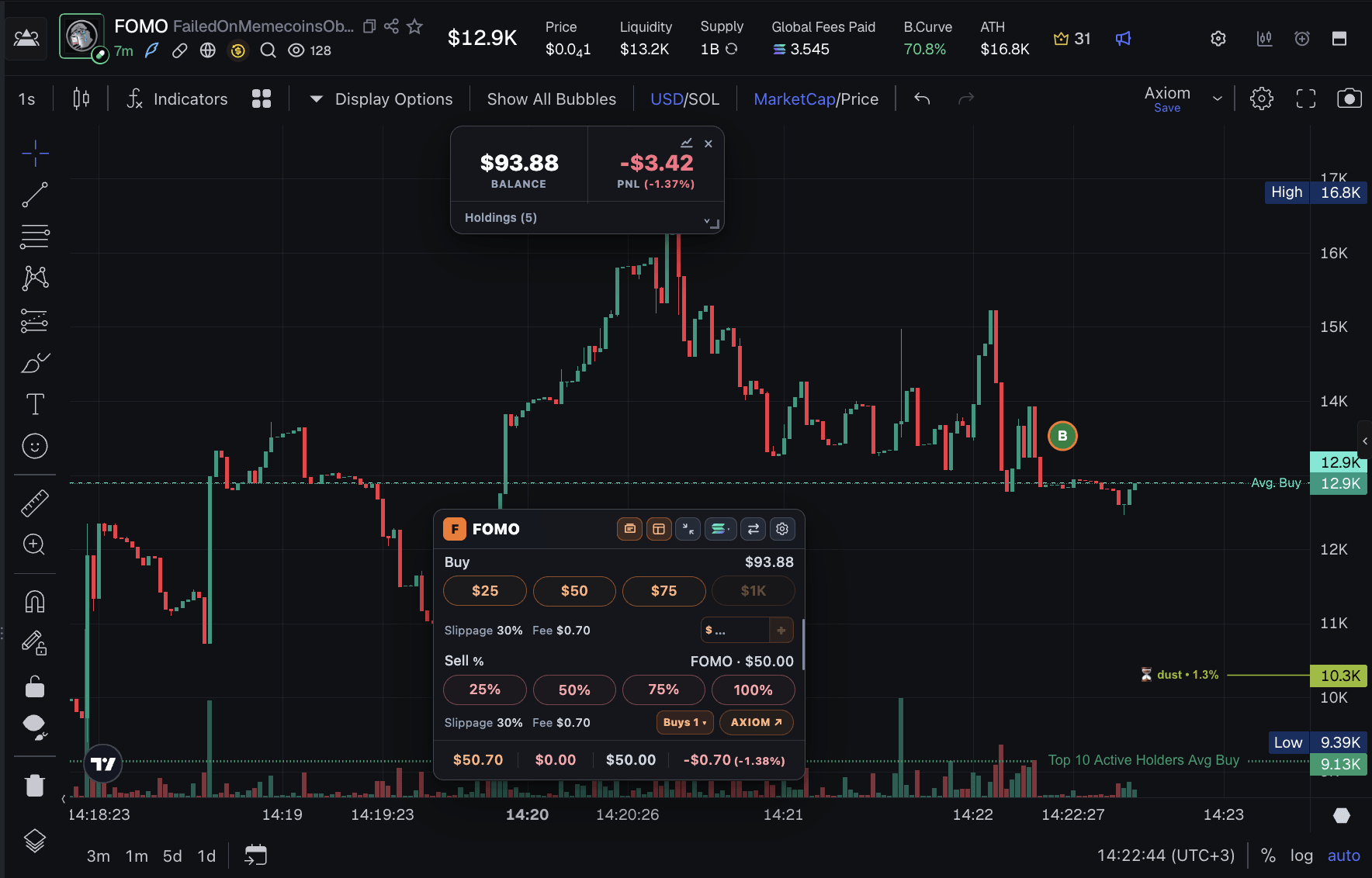1372x878 pixels.
Task: Toggle the USD/SOL currency switch
Action: (684, 99)
